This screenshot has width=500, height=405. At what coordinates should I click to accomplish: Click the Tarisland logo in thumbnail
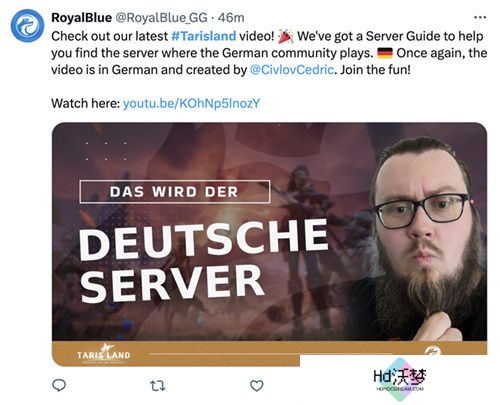pos(104,354)
